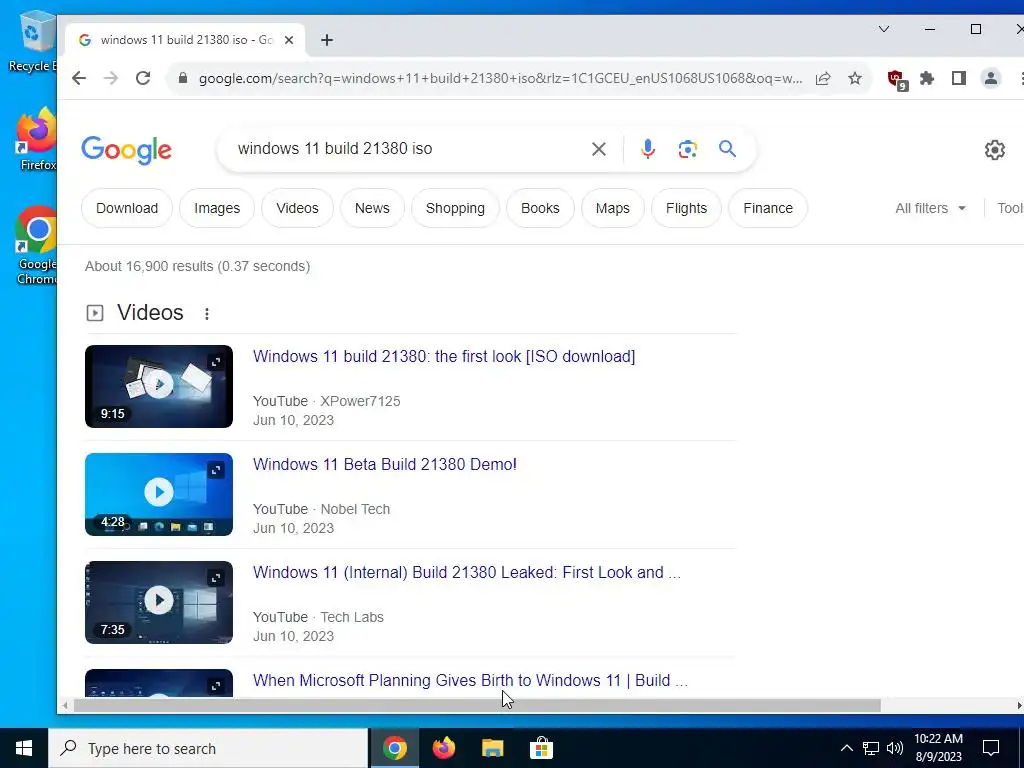Open the uBlock Origin extension icon
This screenshot has height=768, width=1024.
[x=897, y=80]
